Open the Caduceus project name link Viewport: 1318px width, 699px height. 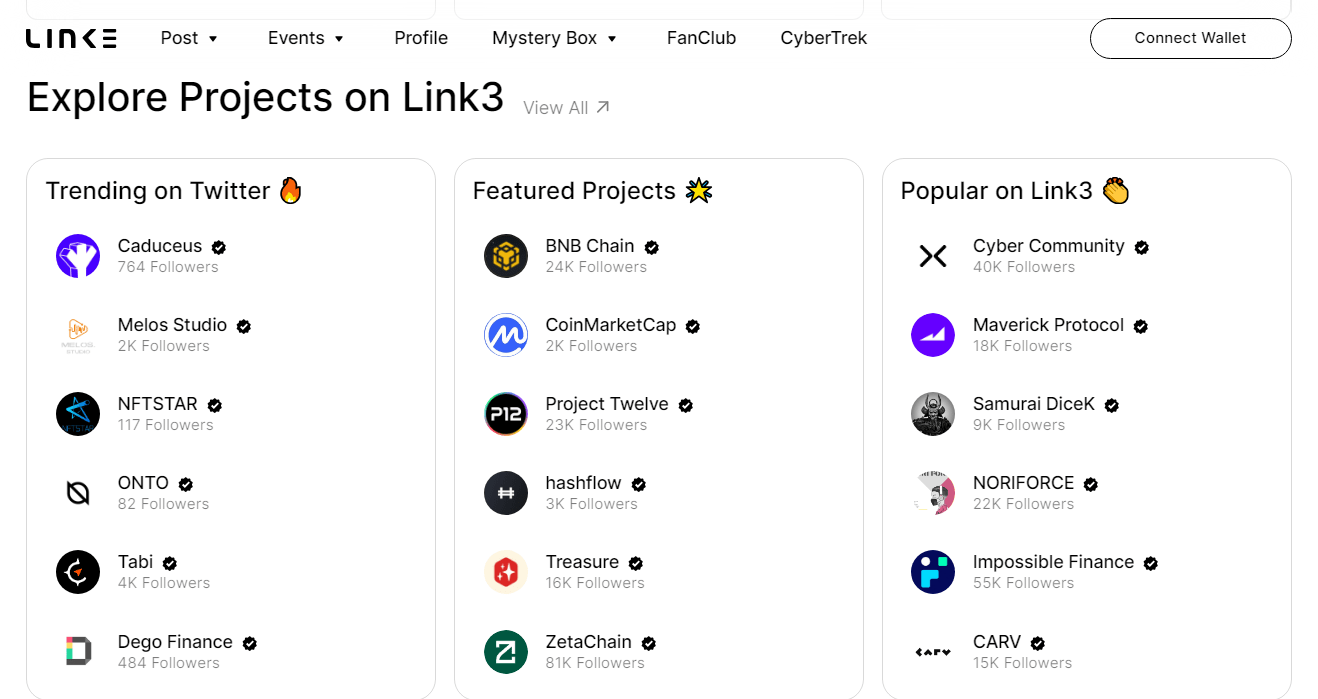[x=160, y=246]
